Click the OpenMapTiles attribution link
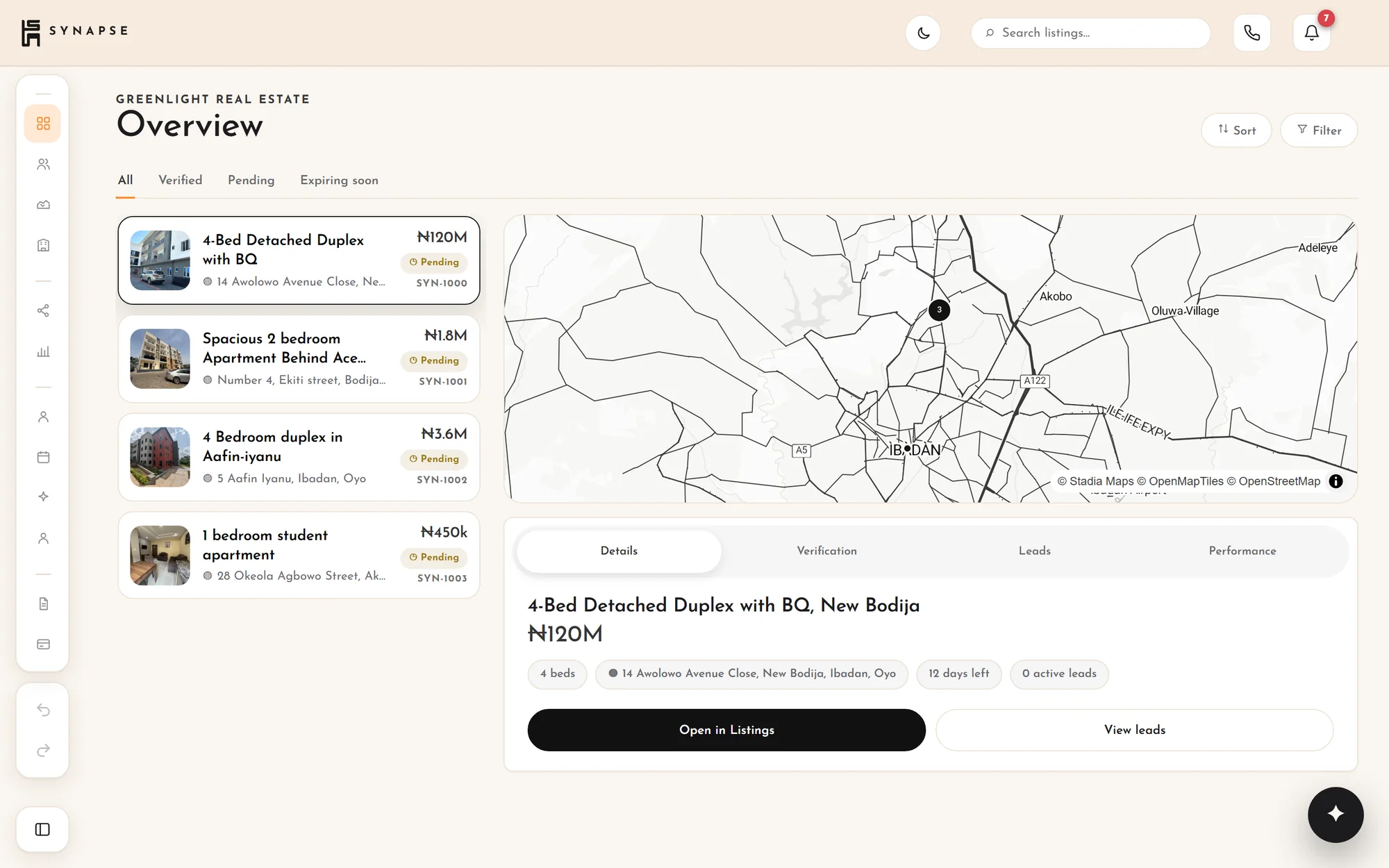 1180,481
